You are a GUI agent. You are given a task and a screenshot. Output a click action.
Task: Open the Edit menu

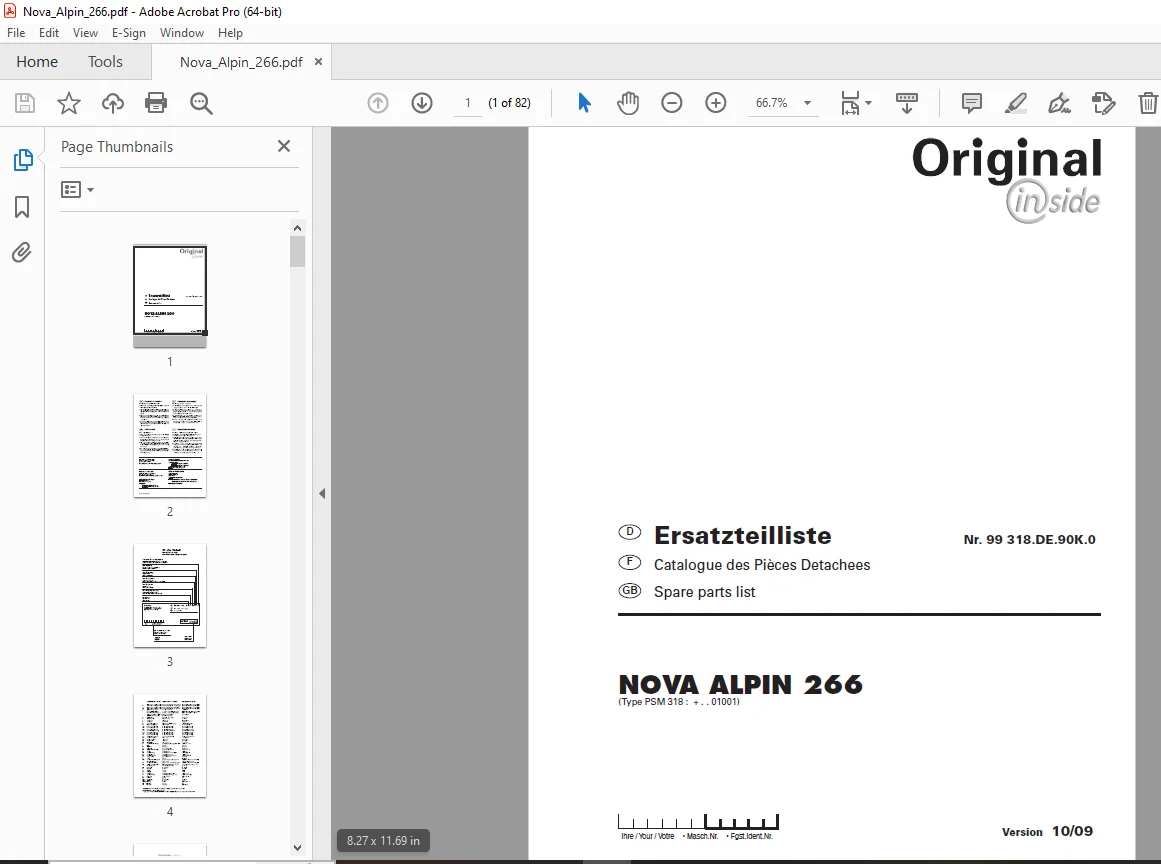coord(49,33)
